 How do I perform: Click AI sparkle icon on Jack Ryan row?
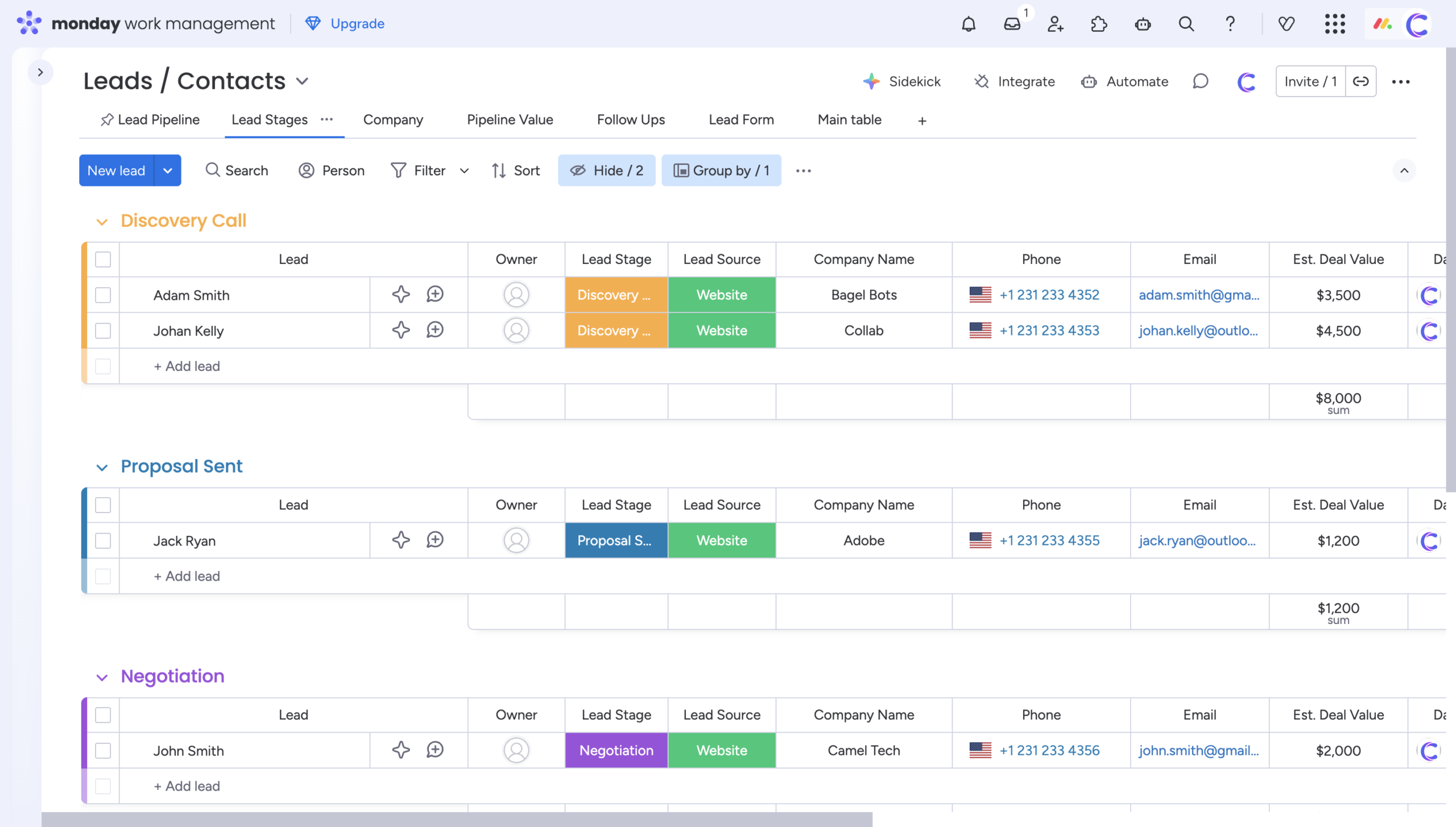401,540
